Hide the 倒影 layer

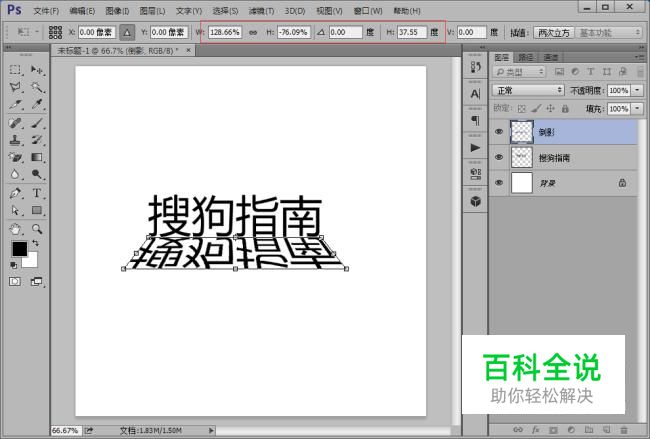(499, 132)
